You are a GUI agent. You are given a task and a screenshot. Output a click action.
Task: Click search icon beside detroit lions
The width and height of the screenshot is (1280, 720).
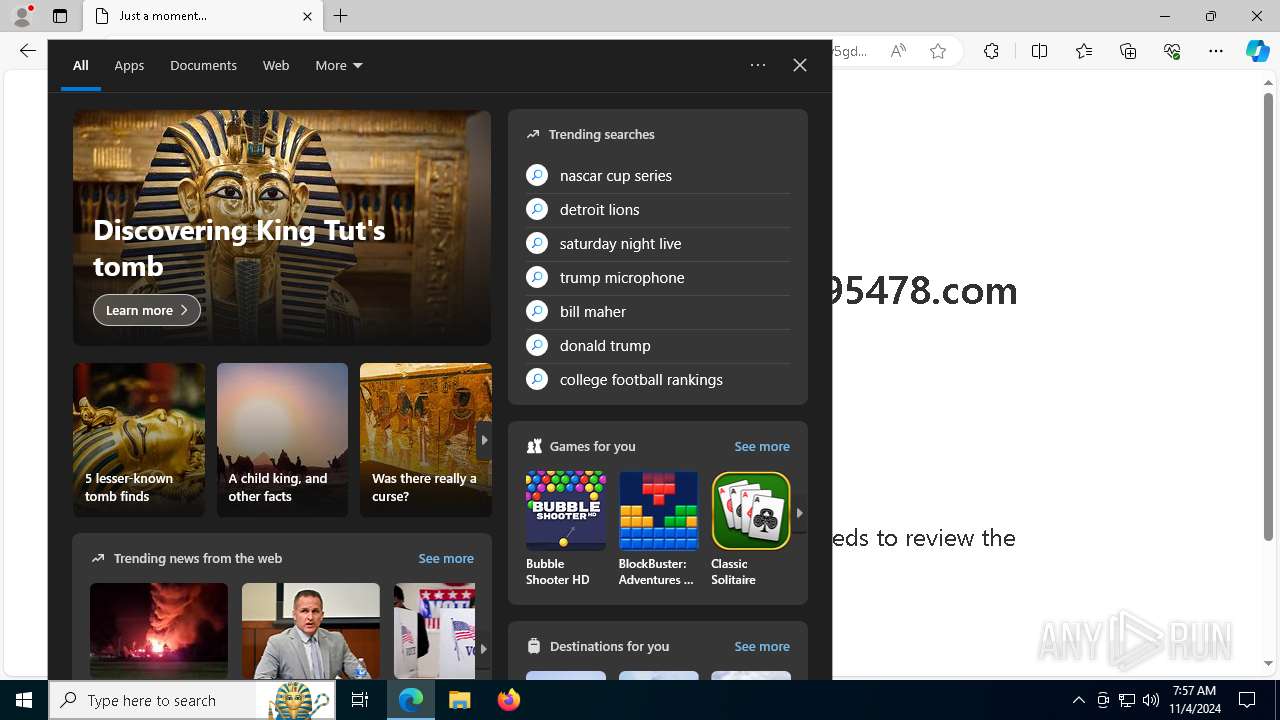(537, 209)
